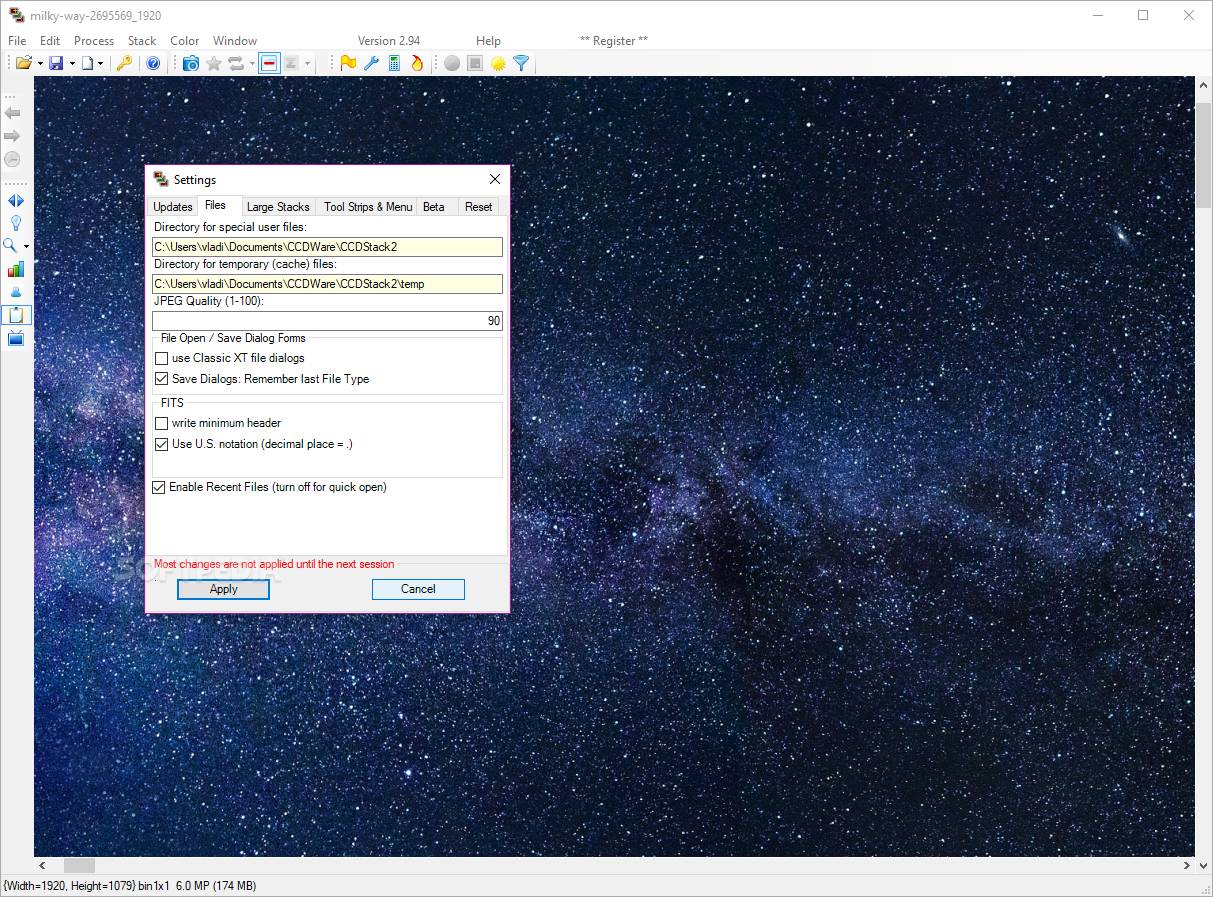Expand the magnifier zoom dropdown arrow
1213x897 pixels.
(27, 247)
